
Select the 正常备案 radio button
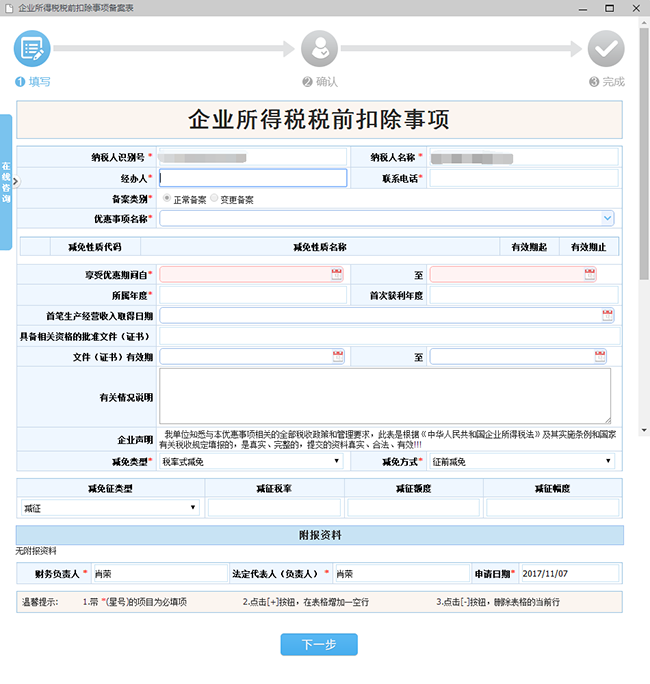(x=166, y=199)
